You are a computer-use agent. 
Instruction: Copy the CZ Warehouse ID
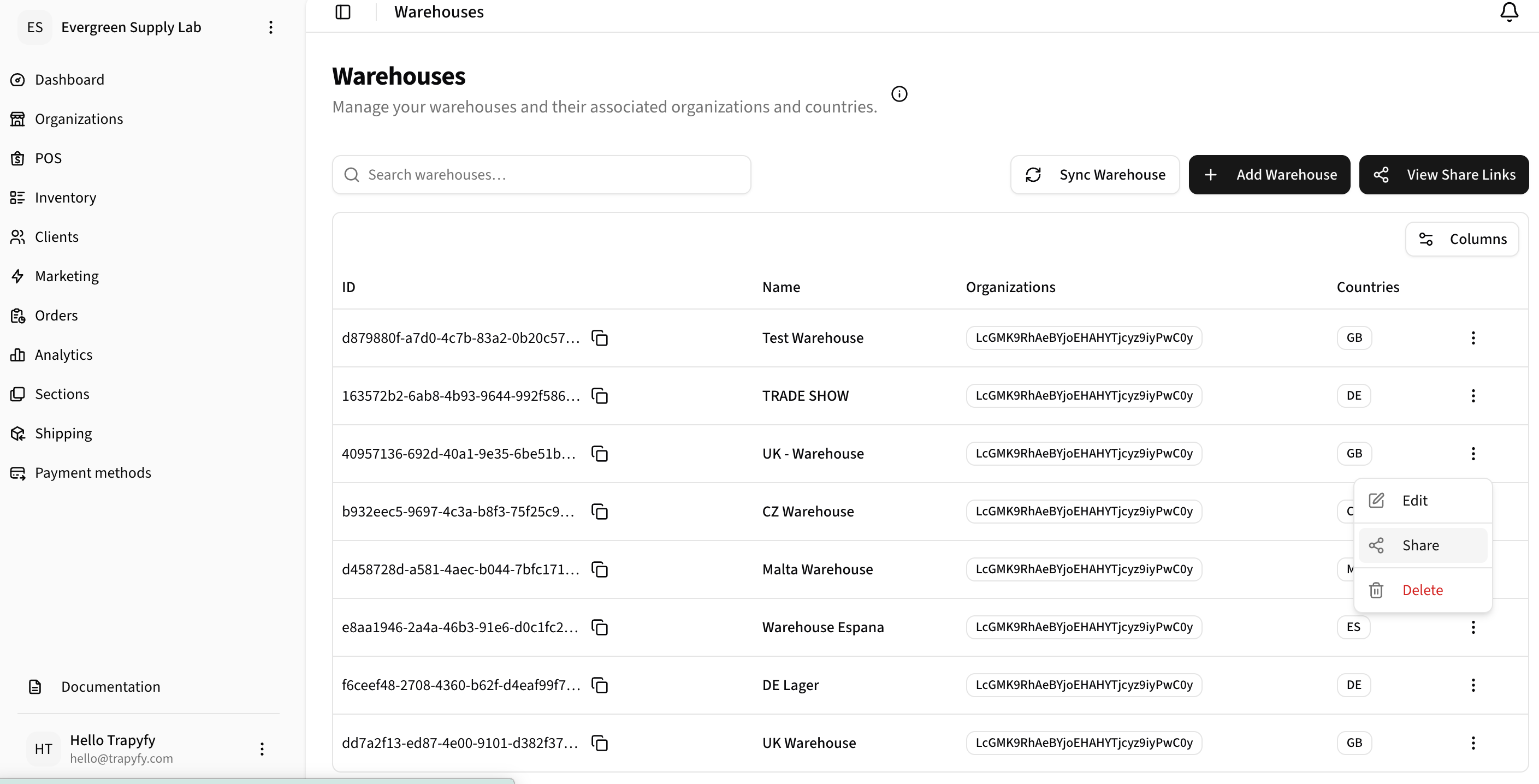coord(599,512)
